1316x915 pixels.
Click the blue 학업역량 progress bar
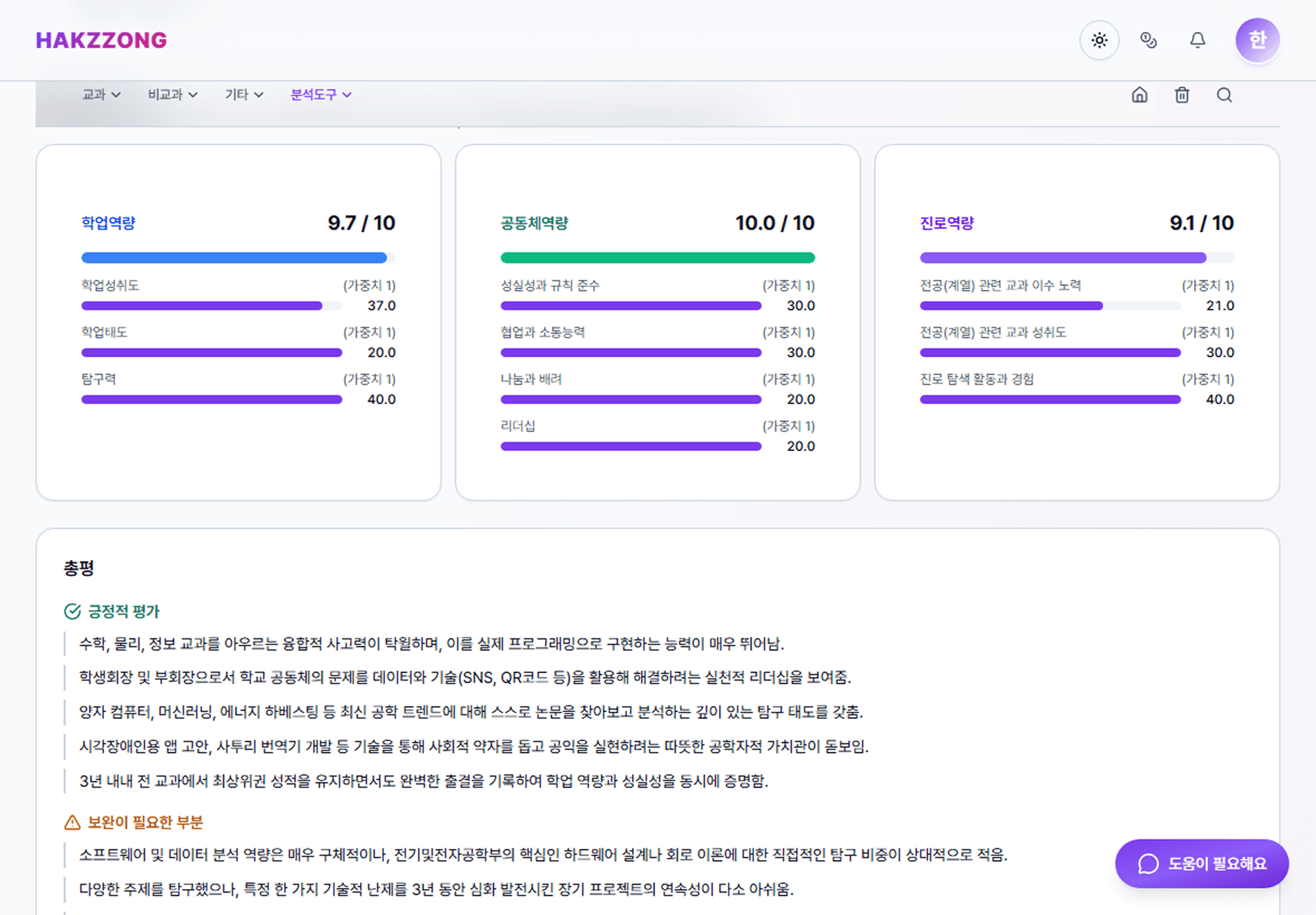pyautogui.click(x=238, y=258)
